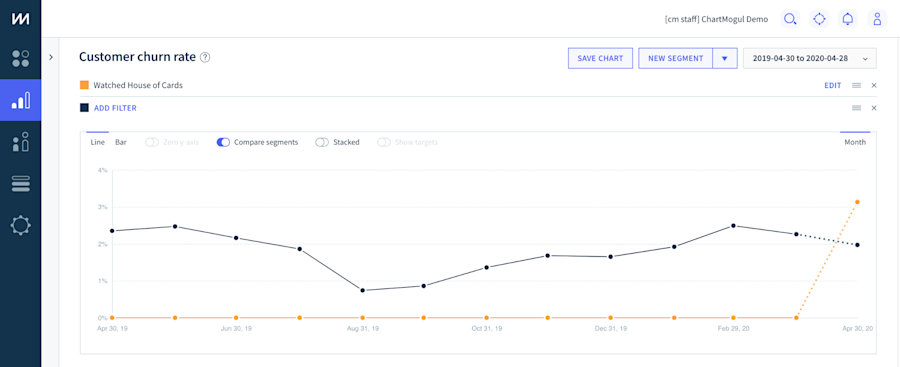This screenshot has width=900, height=367.
Task: Click the dark data point at Aug 31, 19
Action: (363, 290)
